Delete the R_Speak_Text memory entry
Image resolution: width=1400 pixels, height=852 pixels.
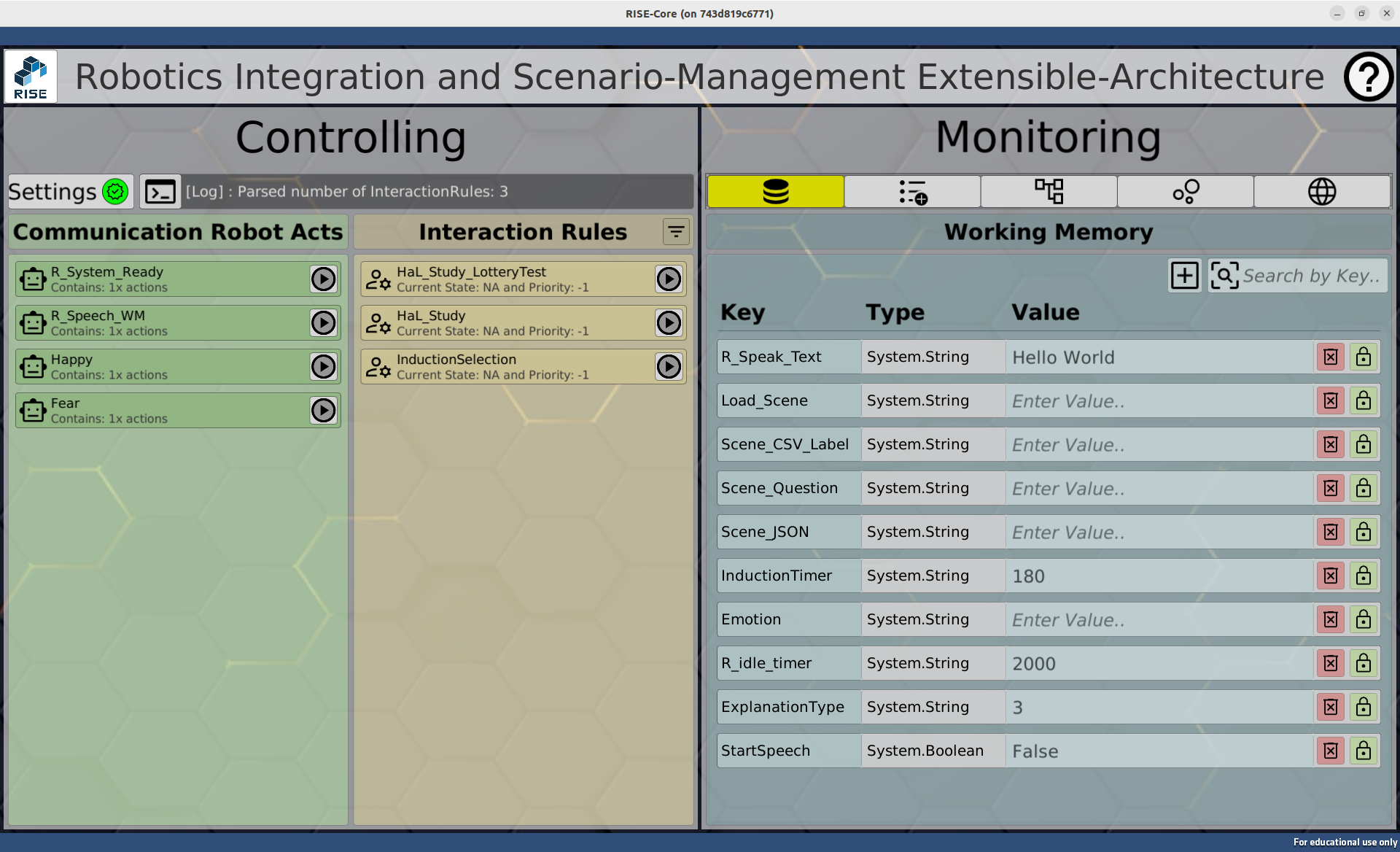point(1330,357)
